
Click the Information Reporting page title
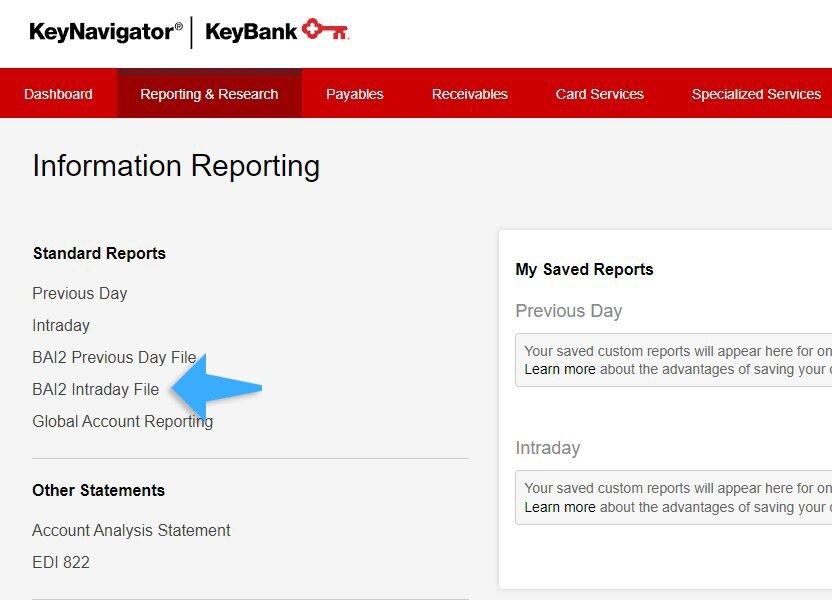click(176, 166)
